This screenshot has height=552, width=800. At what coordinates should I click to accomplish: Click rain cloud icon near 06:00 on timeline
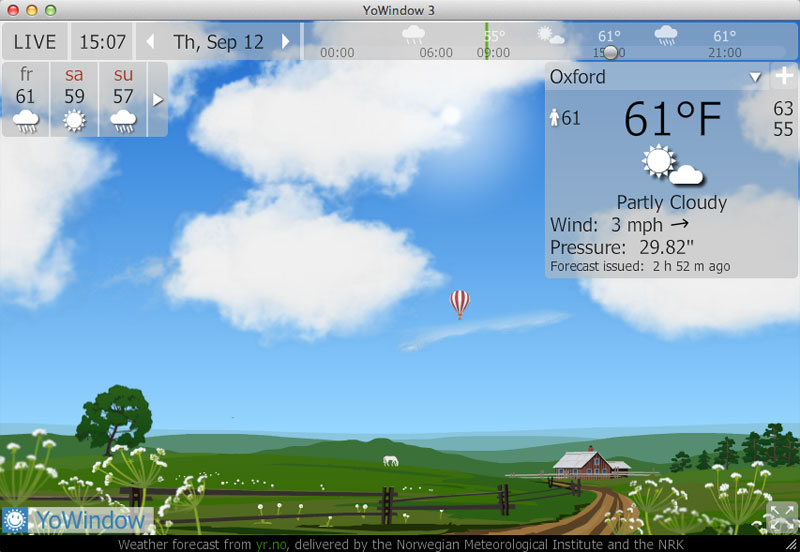(413, 35)
